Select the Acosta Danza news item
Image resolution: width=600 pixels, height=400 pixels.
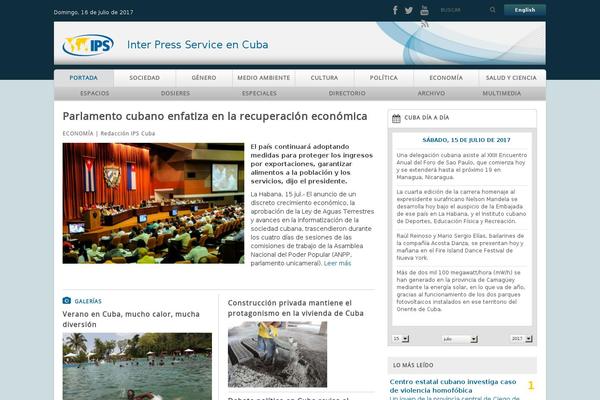pyautogui.click(x=462, y=247)
